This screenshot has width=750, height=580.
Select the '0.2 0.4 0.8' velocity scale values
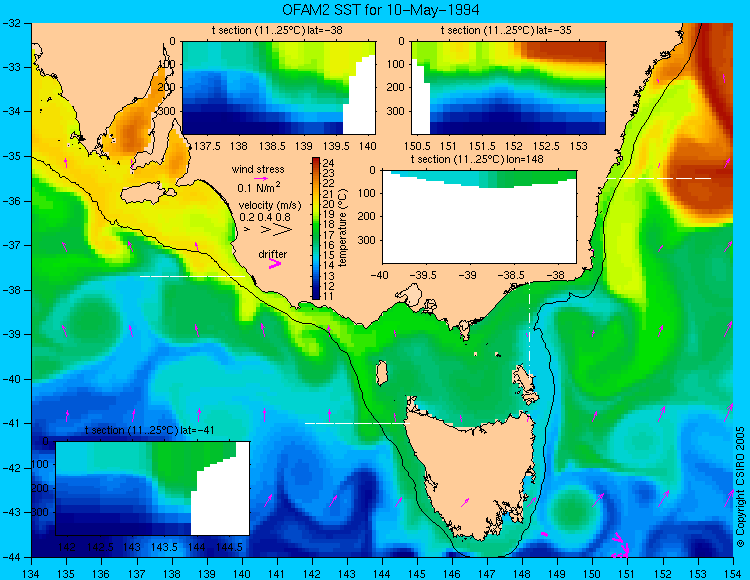[x=265, y=217]
